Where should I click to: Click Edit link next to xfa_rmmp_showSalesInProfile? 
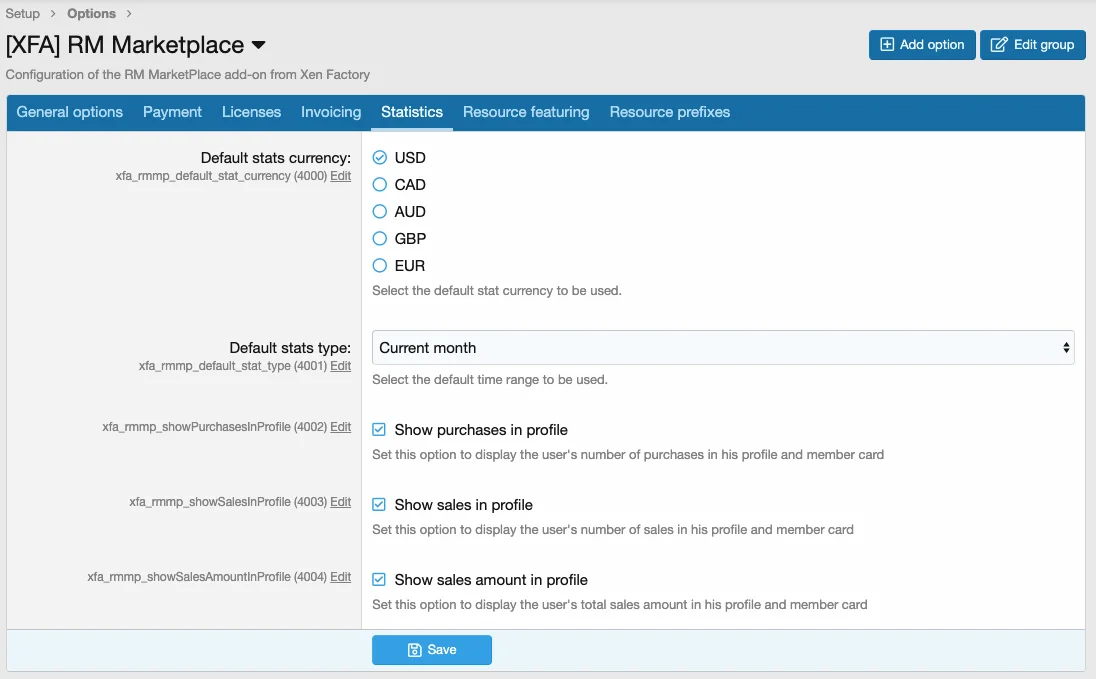point(341,502)
